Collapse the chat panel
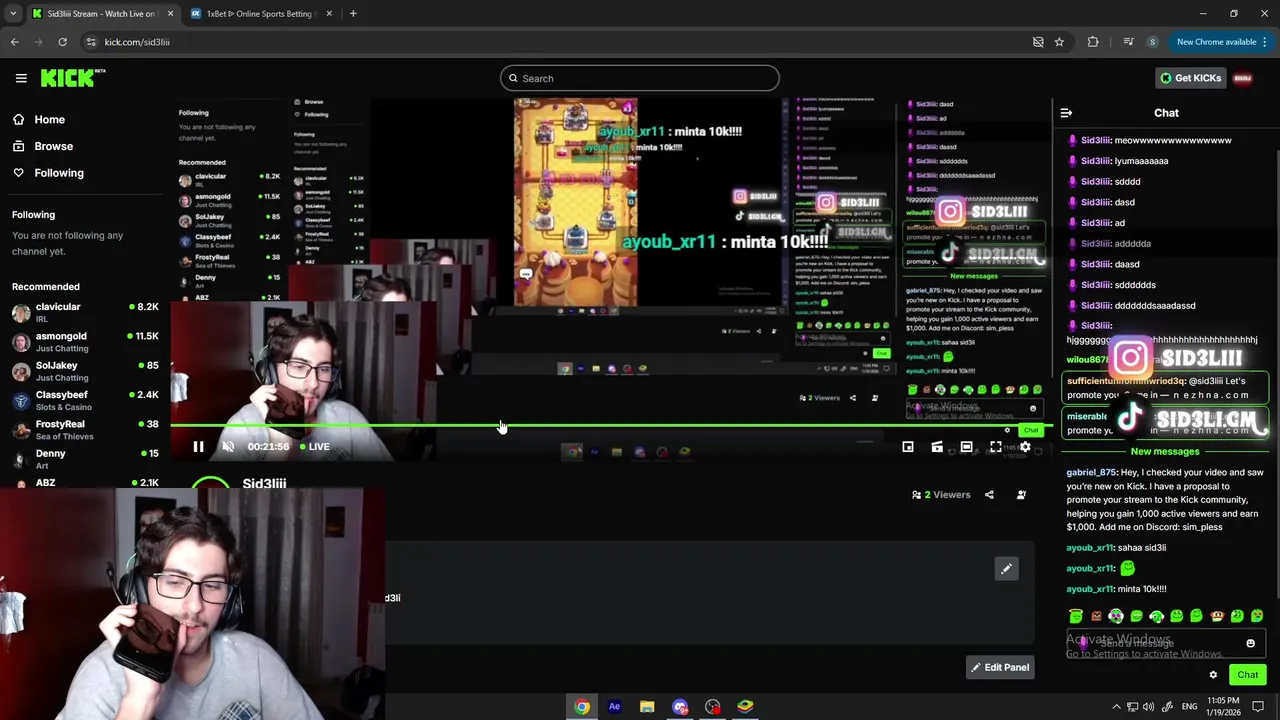The width and height of the screenshot is (1280, 720). pyautogui.click(x=1066, y=113)
